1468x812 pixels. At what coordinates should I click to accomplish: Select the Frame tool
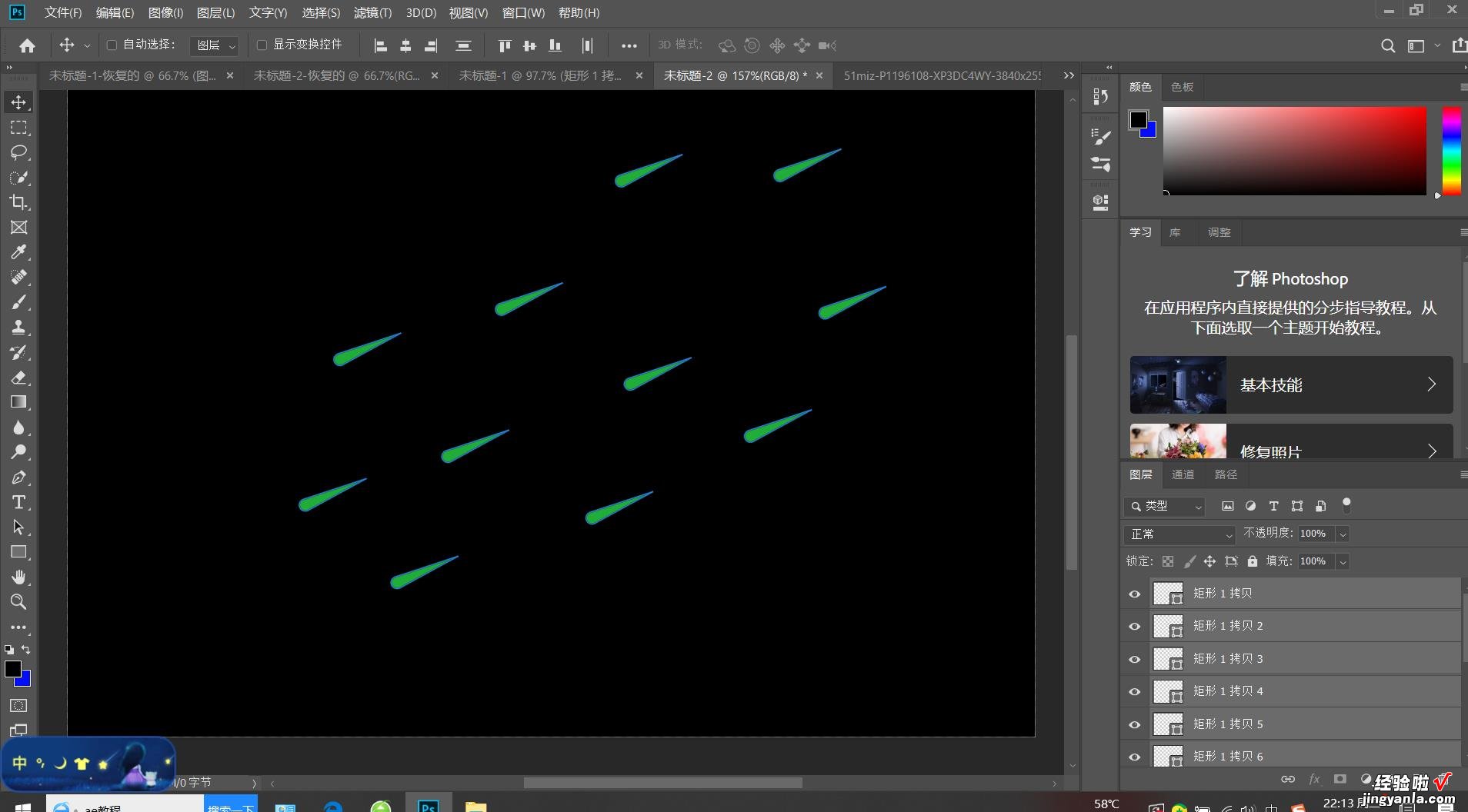pyautogui.click(x=18, y=228)
